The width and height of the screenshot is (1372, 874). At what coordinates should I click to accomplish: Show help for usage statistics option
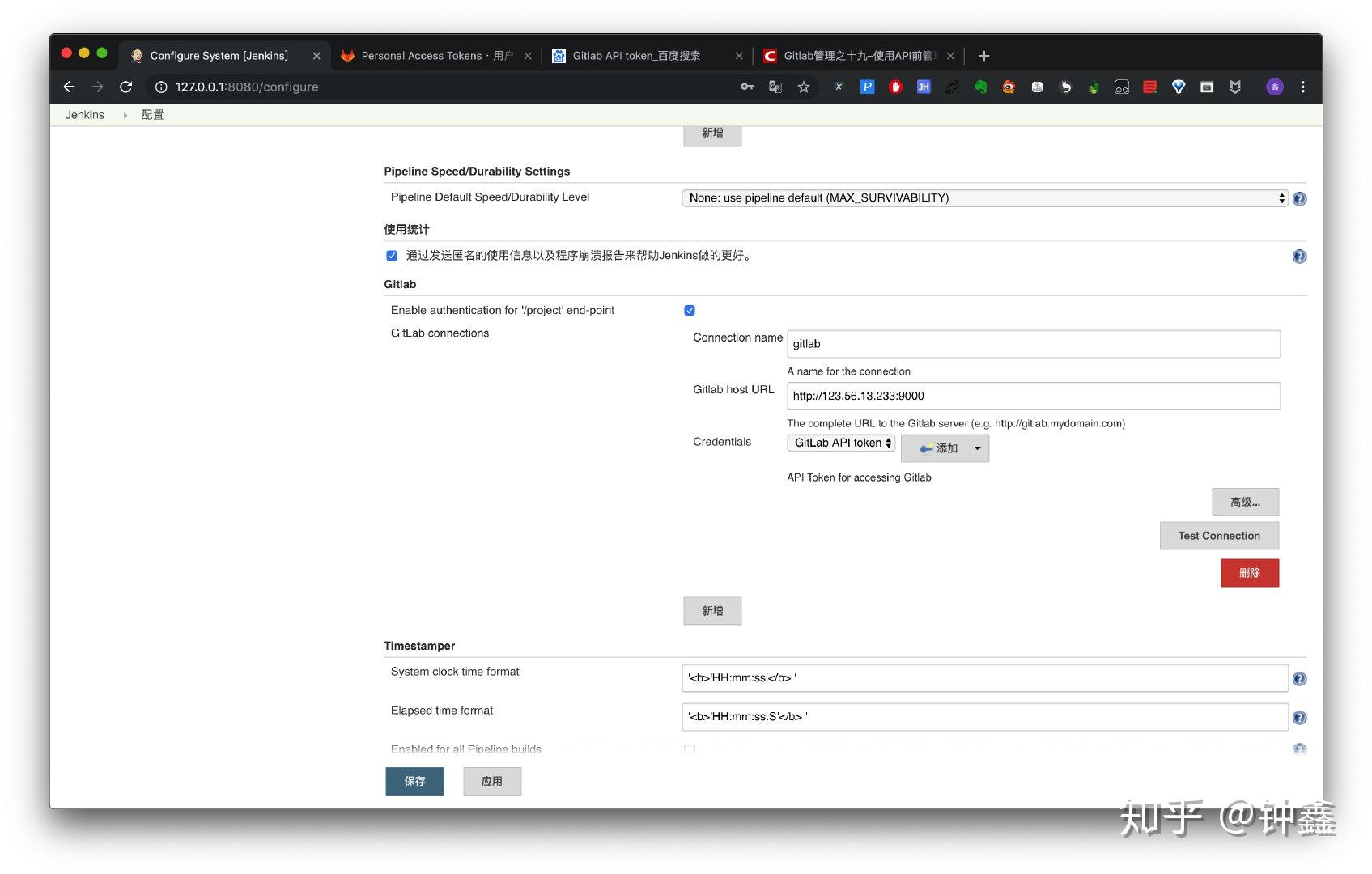(x=1299, y=257)
